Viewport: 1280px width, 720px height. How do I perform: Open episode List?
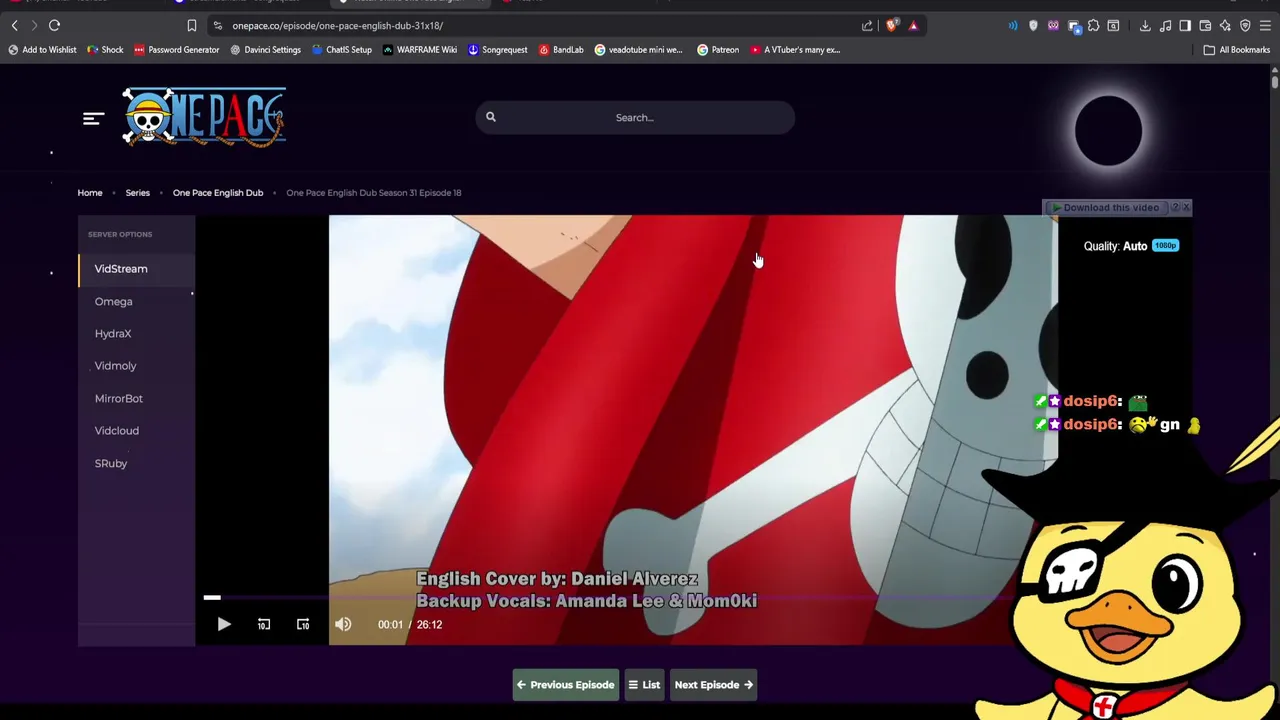[644, 685]
